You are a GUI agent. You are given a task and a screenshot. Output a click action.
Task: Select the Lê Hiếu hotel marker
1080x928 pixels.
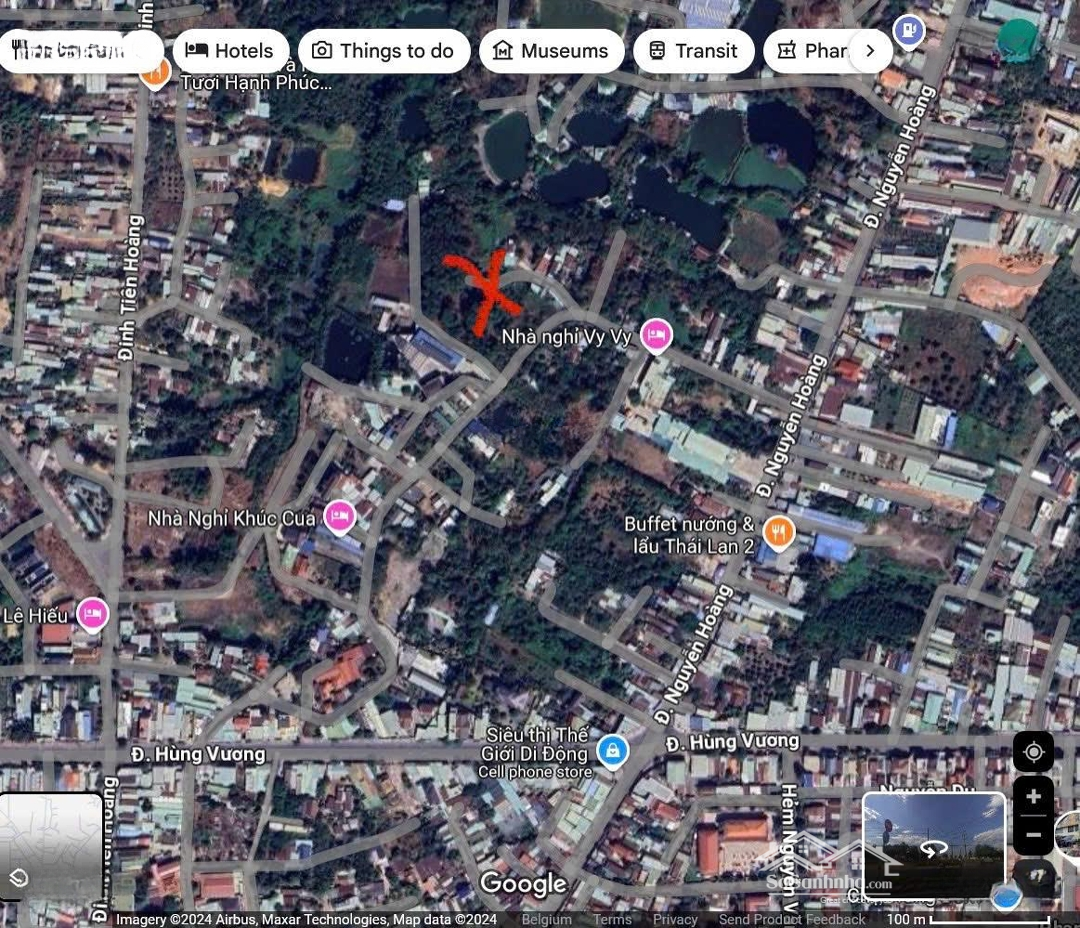(92, 613)
